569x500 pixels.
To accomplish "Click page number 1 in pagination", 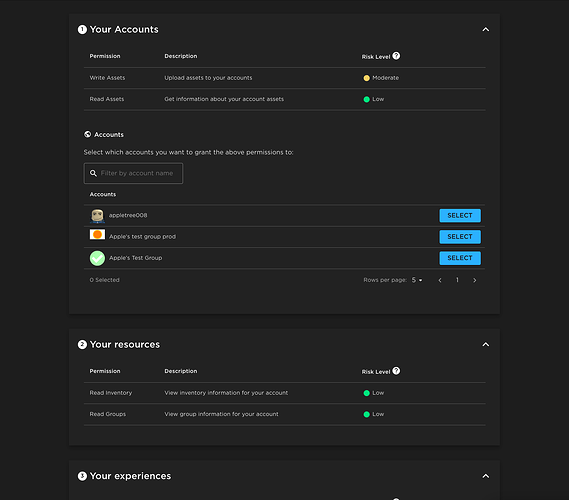I will (457, 280).
